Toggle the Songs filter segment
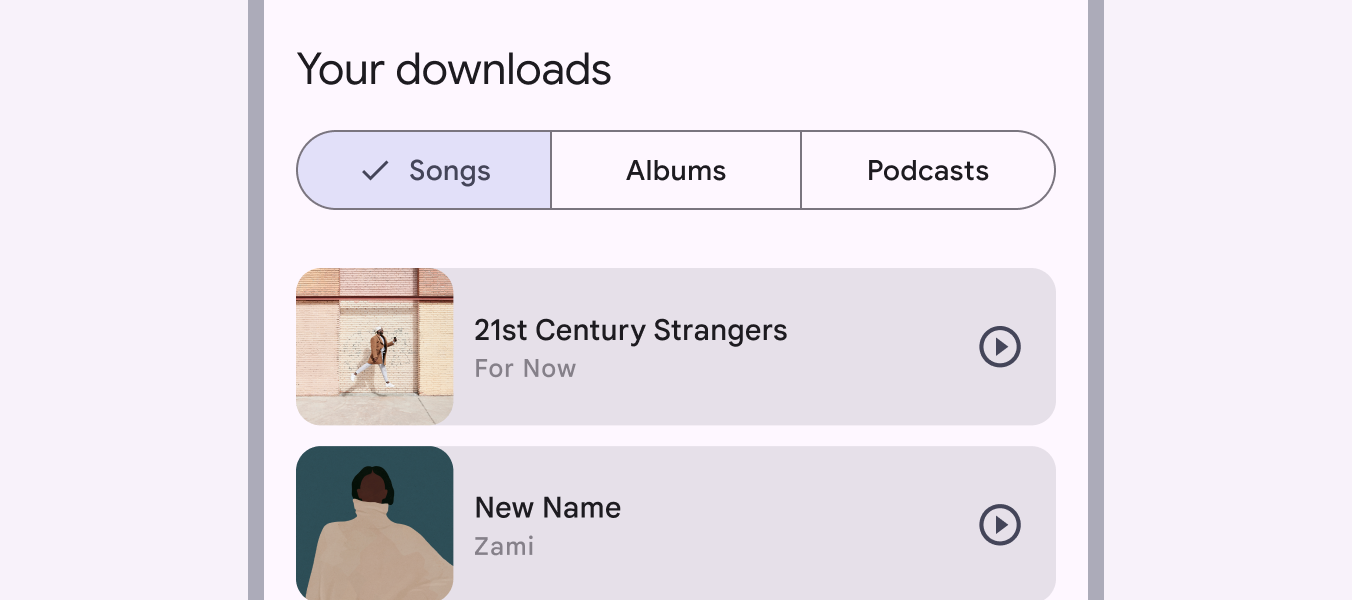Image resolution: width=1352 pixels, height=600 pixels. click(424, 171)
